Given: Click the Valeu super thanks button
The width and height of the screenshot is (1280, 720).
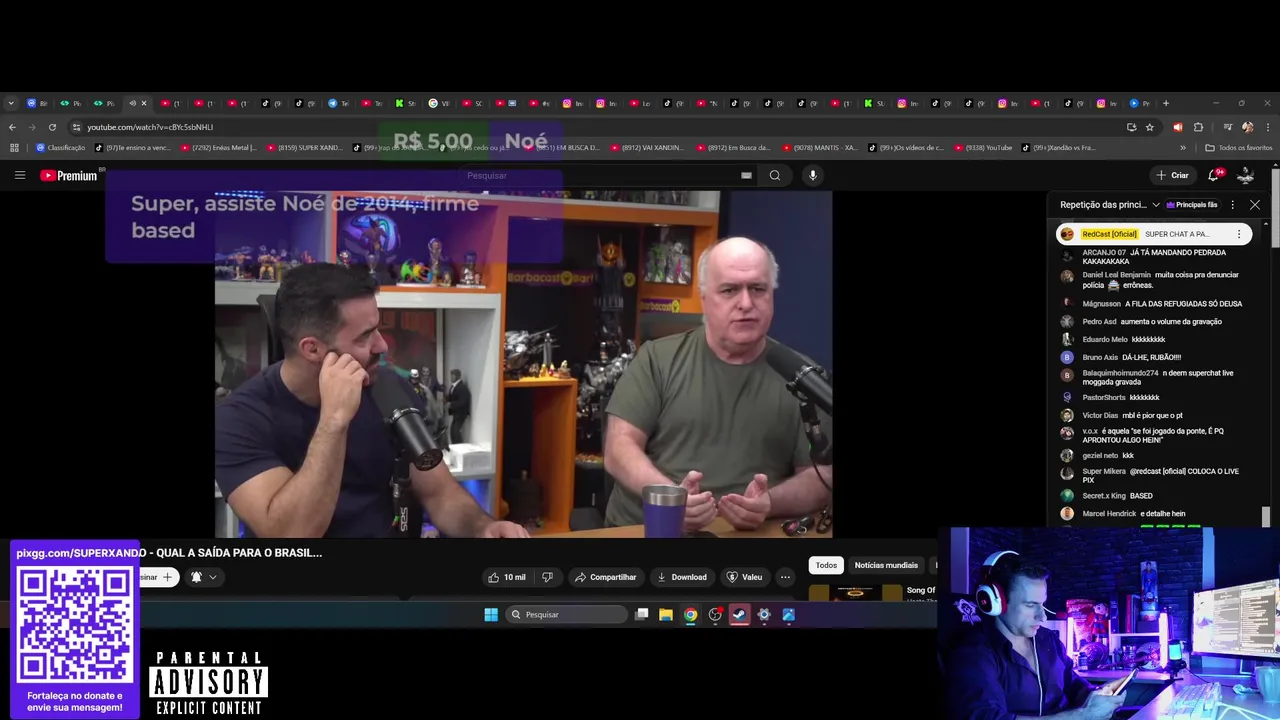Looking at the screenshot, I should point(744,577).
